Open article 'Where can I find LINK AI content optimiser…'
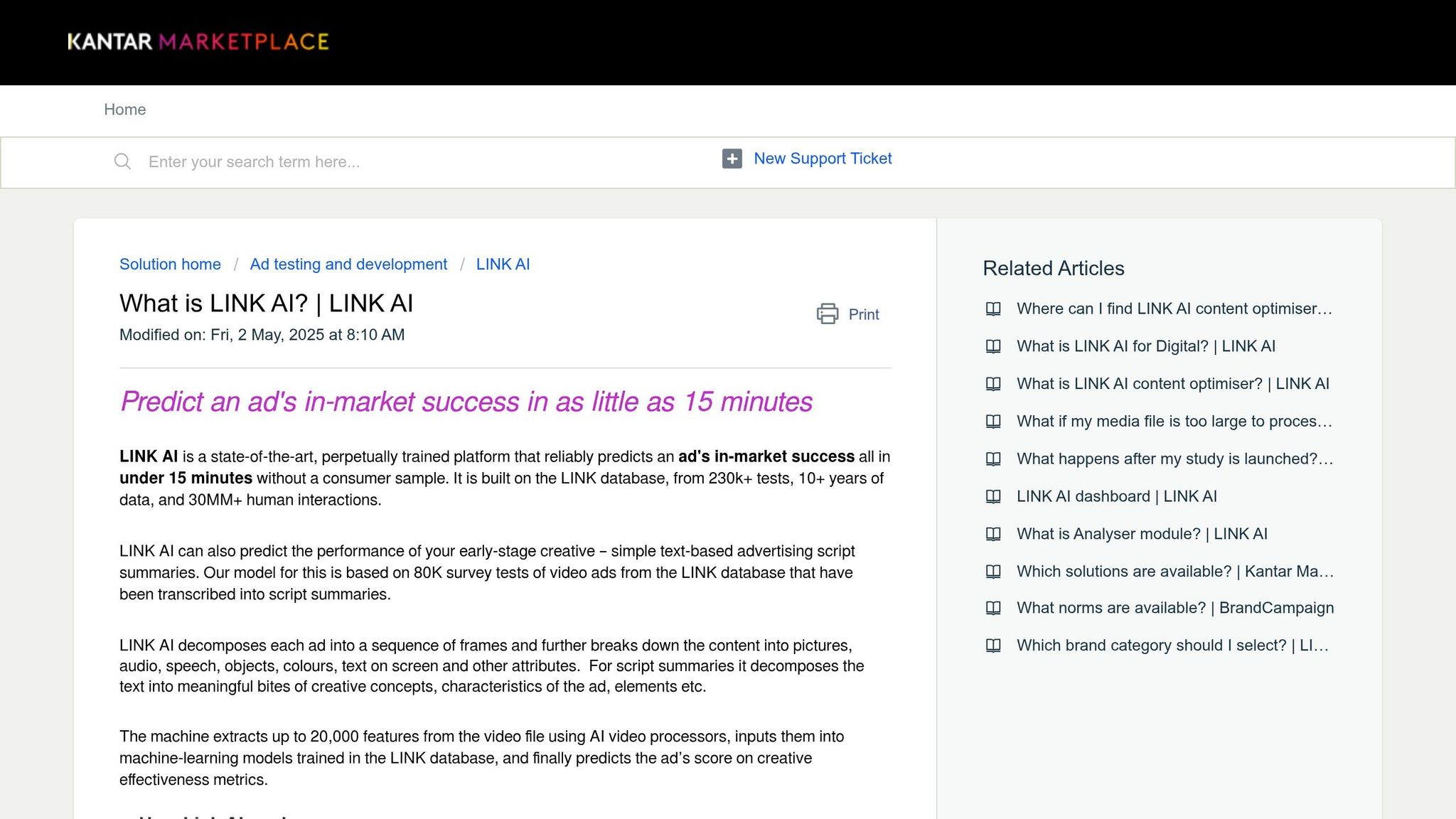 click(x=1174, y=309)
